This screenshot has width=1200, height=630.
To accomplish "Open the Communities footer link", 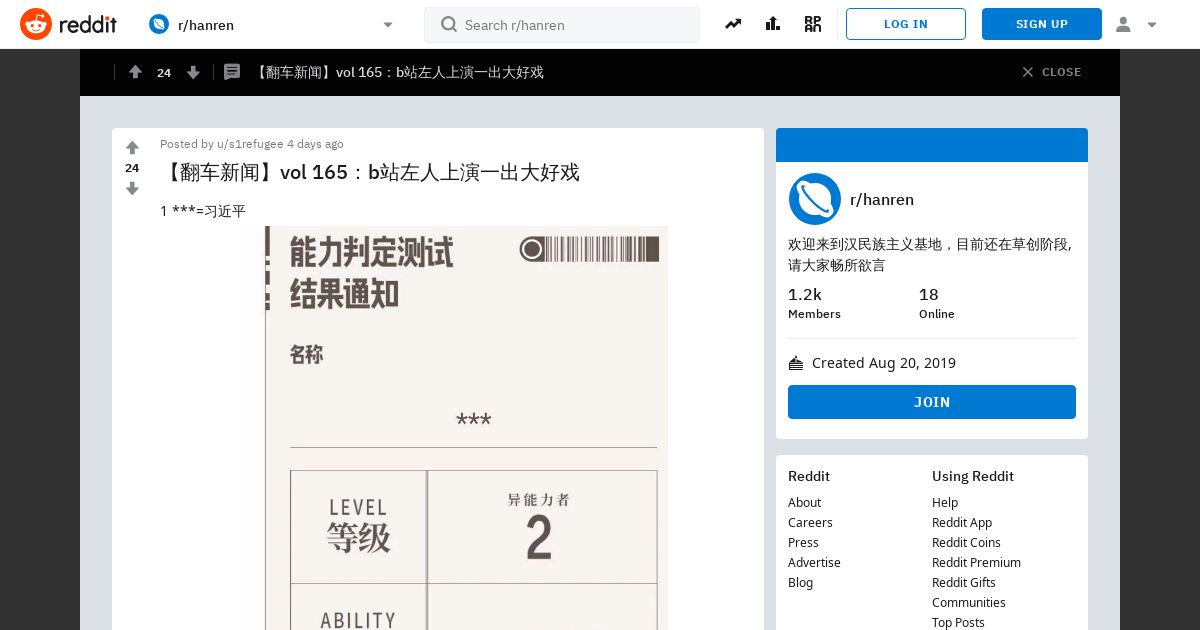I will tap(969, 603).
